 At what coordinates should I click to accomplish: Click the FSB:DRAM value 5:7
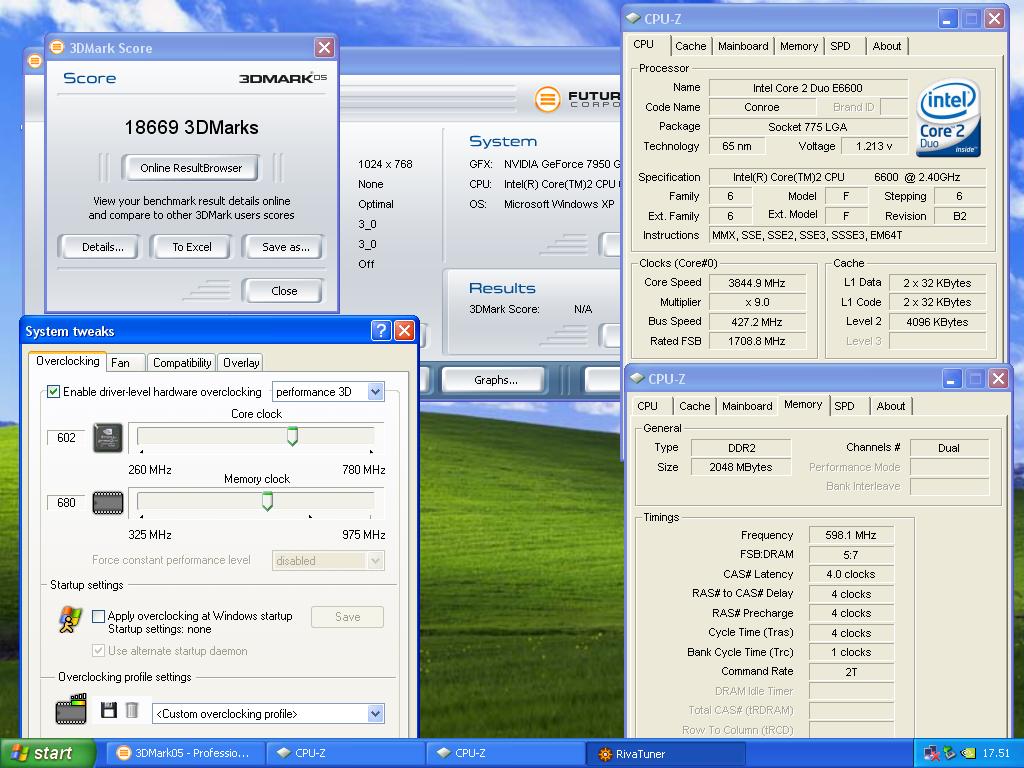click(x=850, y=554)
